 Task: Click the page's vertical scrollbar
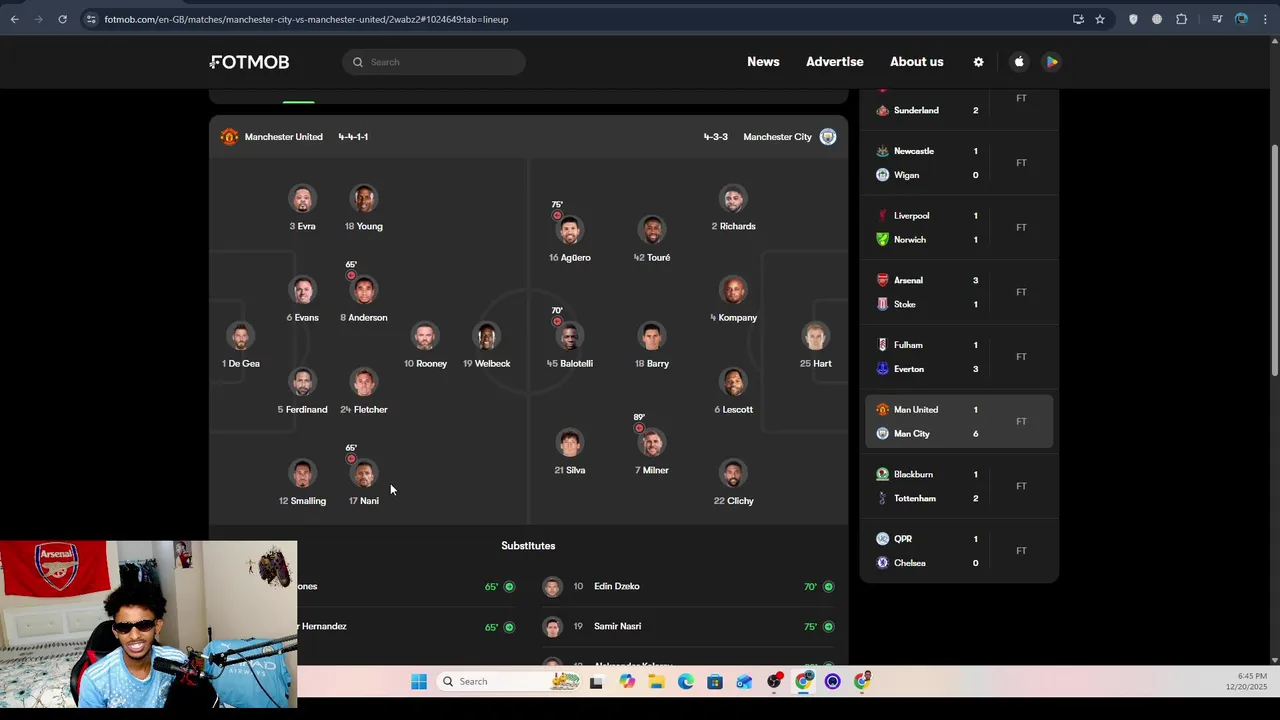(1274, 260)
